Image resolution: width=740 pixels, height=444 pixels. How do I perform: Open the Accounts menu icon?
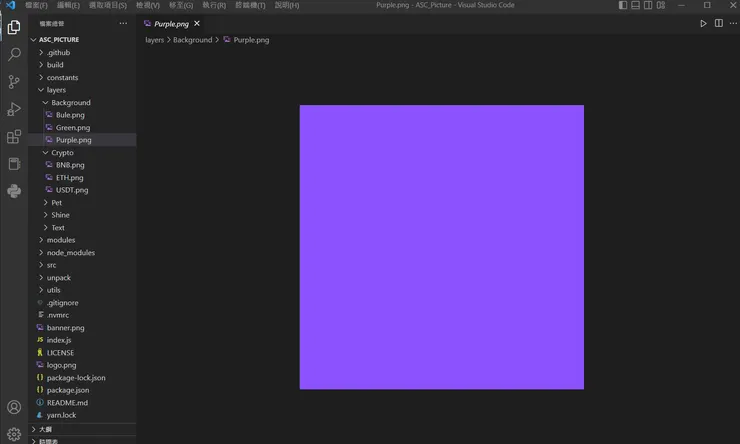[x=14, y=407]
